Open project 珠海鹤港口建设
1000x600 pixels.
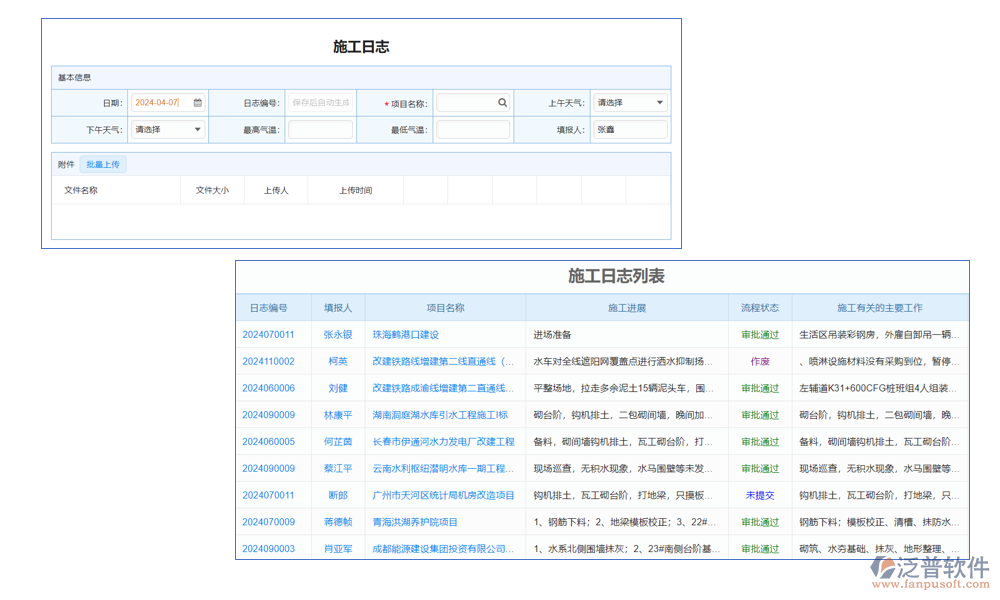[x=407, y=335]
